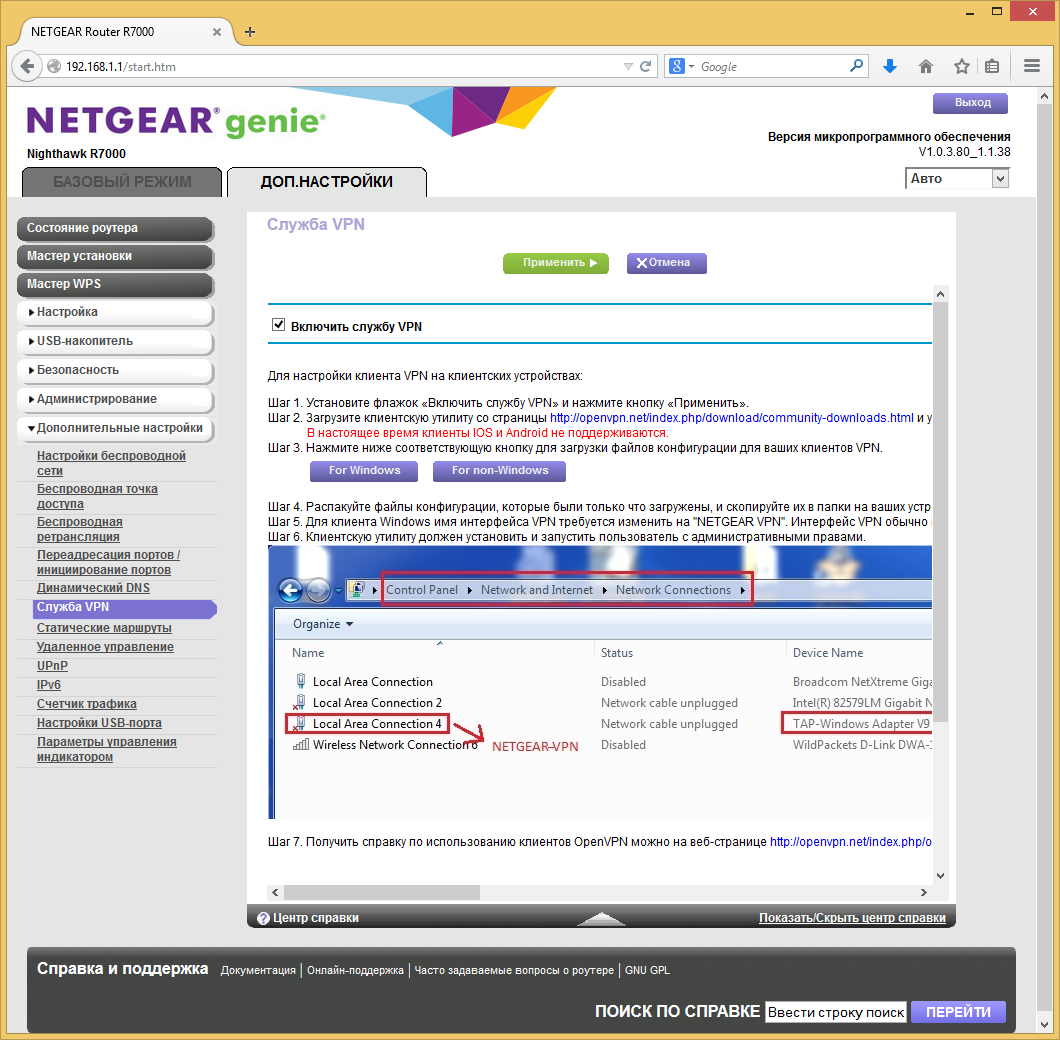Open Беспроводная точка доступа link

[x=97, y=496]
